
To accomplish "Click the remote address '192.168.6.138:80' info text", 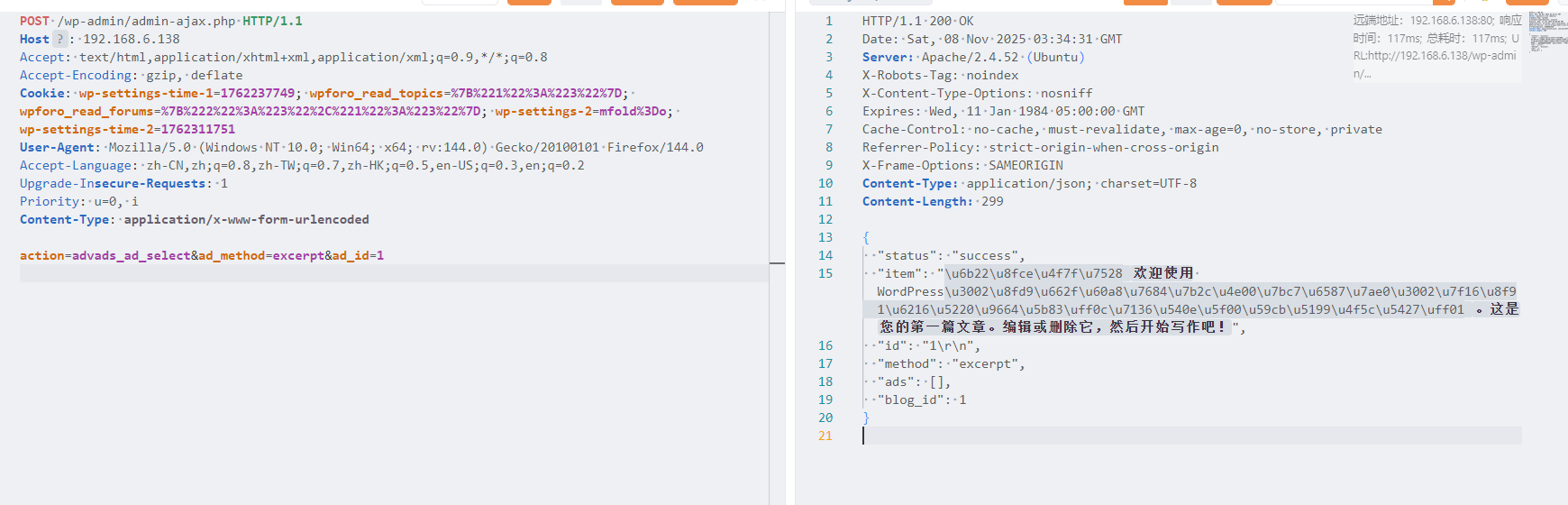I will point(1452,20).
